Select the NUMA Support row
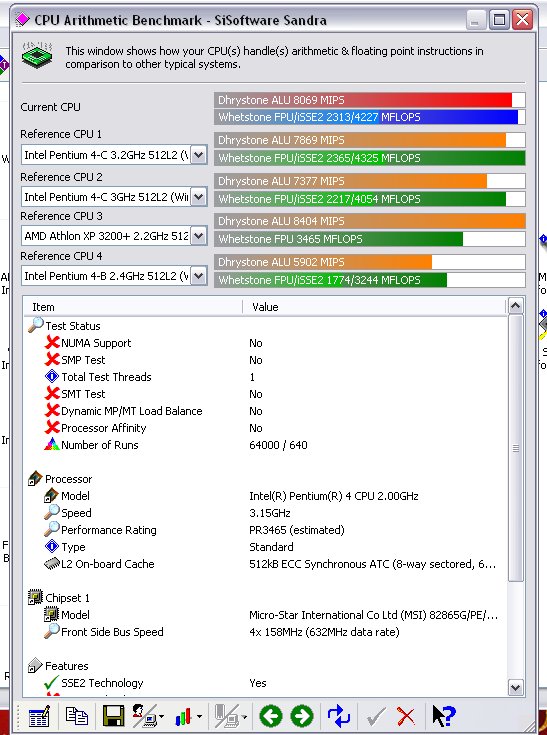This screenshot has width=547, height=735. click(266, 343)
